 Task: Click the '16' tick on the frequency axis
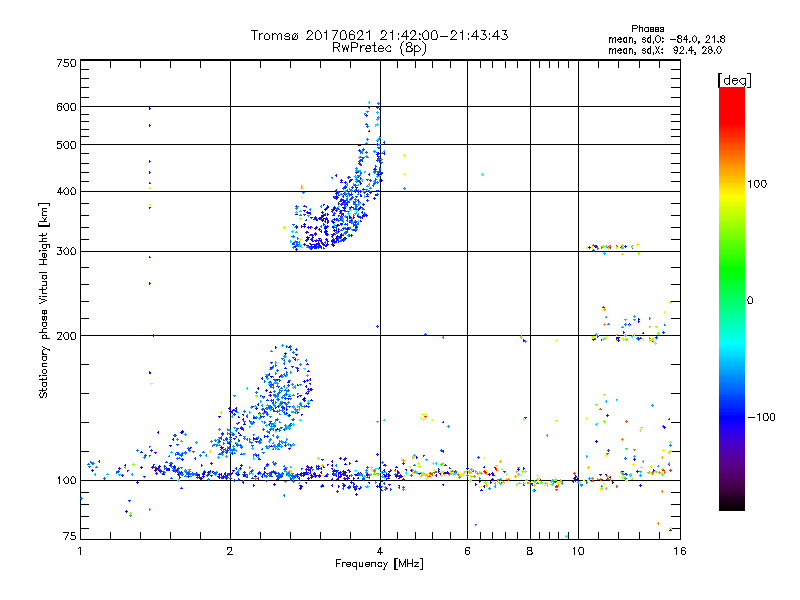pyautogui.click(x=680, y=551)
